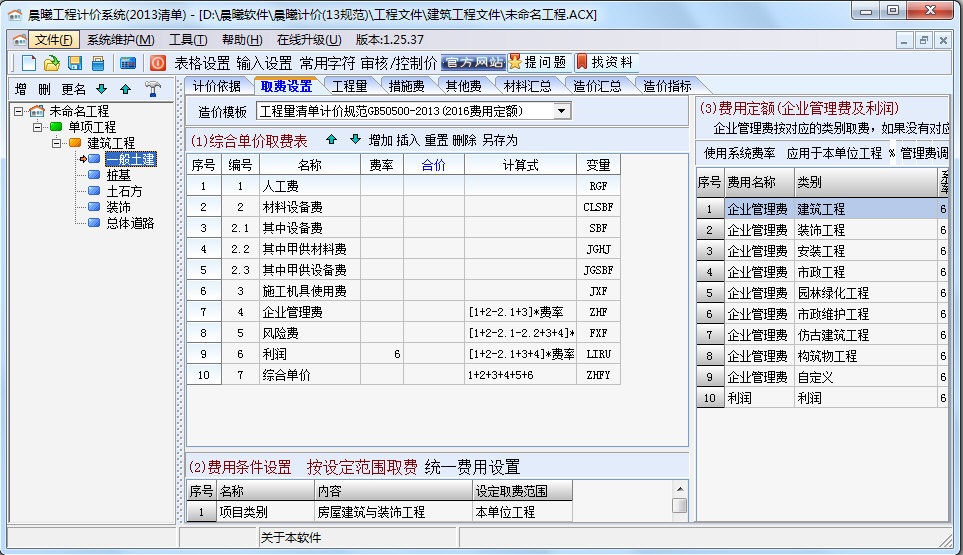
Task: Collapse the 未命名工程 root node
Action: tap(18, 111)
